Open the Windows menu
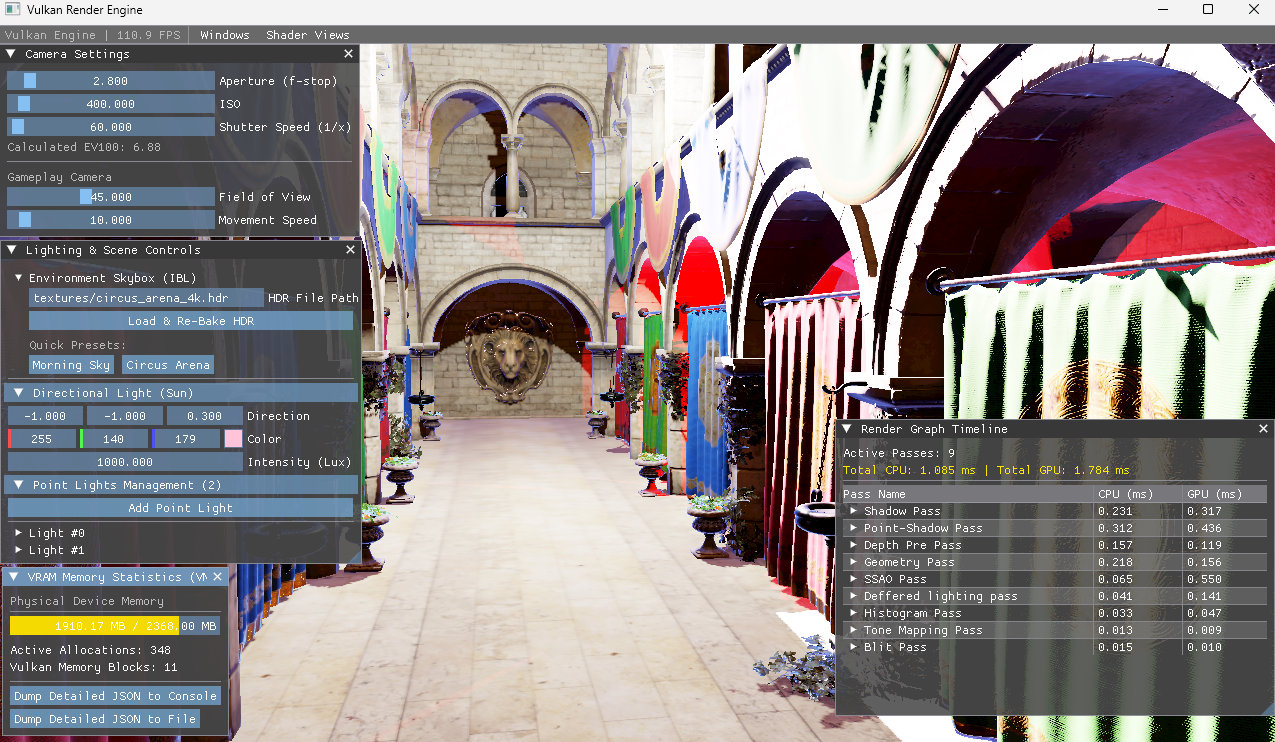Screen dimensions: 1275x742 tap(225, 35)
